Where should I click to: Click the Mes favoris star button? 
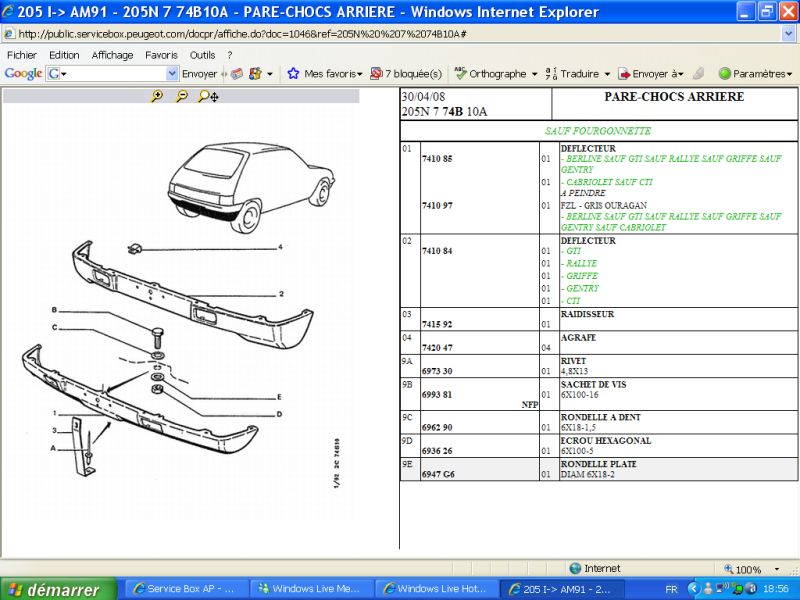click(324, 73)
